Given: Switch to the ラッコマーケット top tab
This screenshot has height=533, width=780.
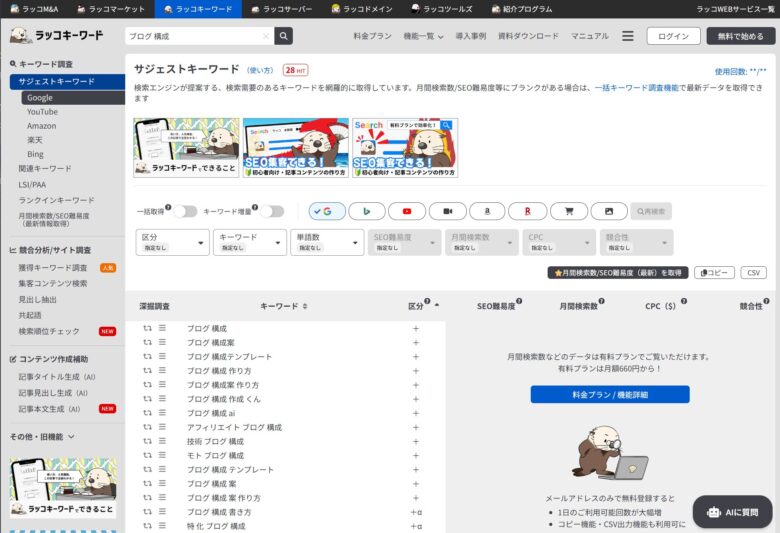Looking at the screenshot, I should (111, 9).
